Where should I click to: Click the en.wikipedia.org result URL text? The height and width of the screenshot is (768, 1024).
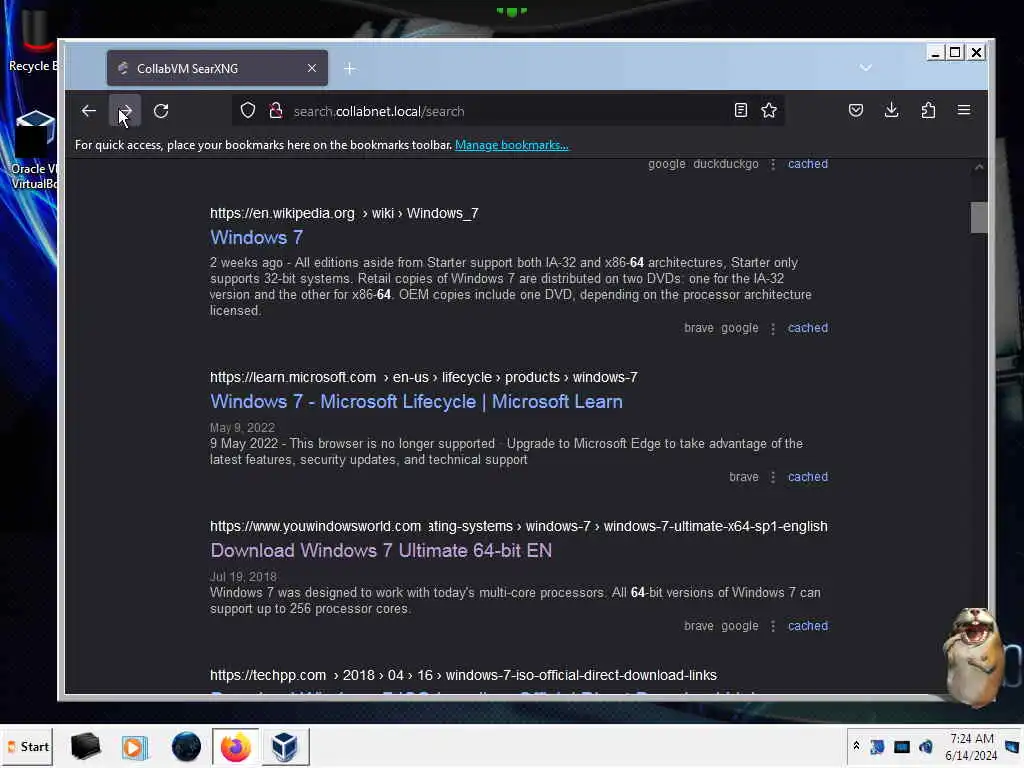point(344,214)
